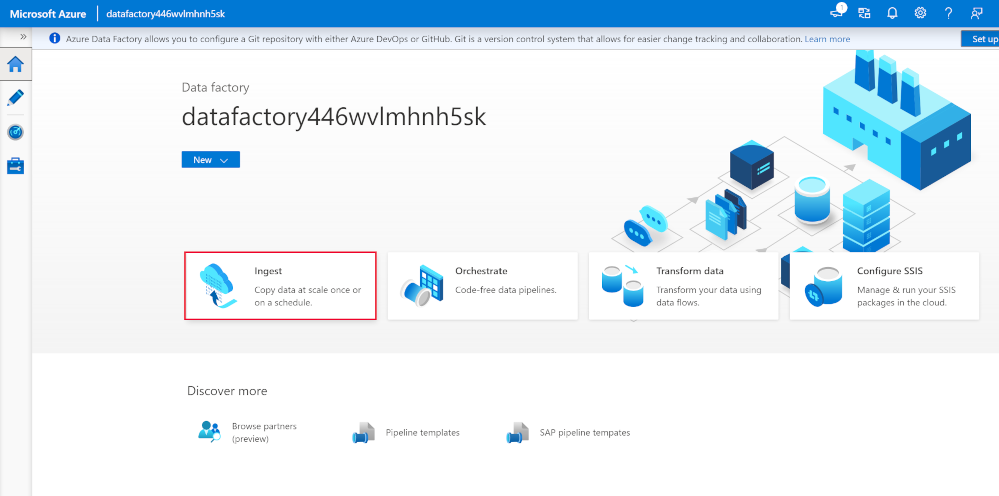
Task: Click the Ingest cloud upload icon
Action: pyautogui.click(x=220, y=286)
